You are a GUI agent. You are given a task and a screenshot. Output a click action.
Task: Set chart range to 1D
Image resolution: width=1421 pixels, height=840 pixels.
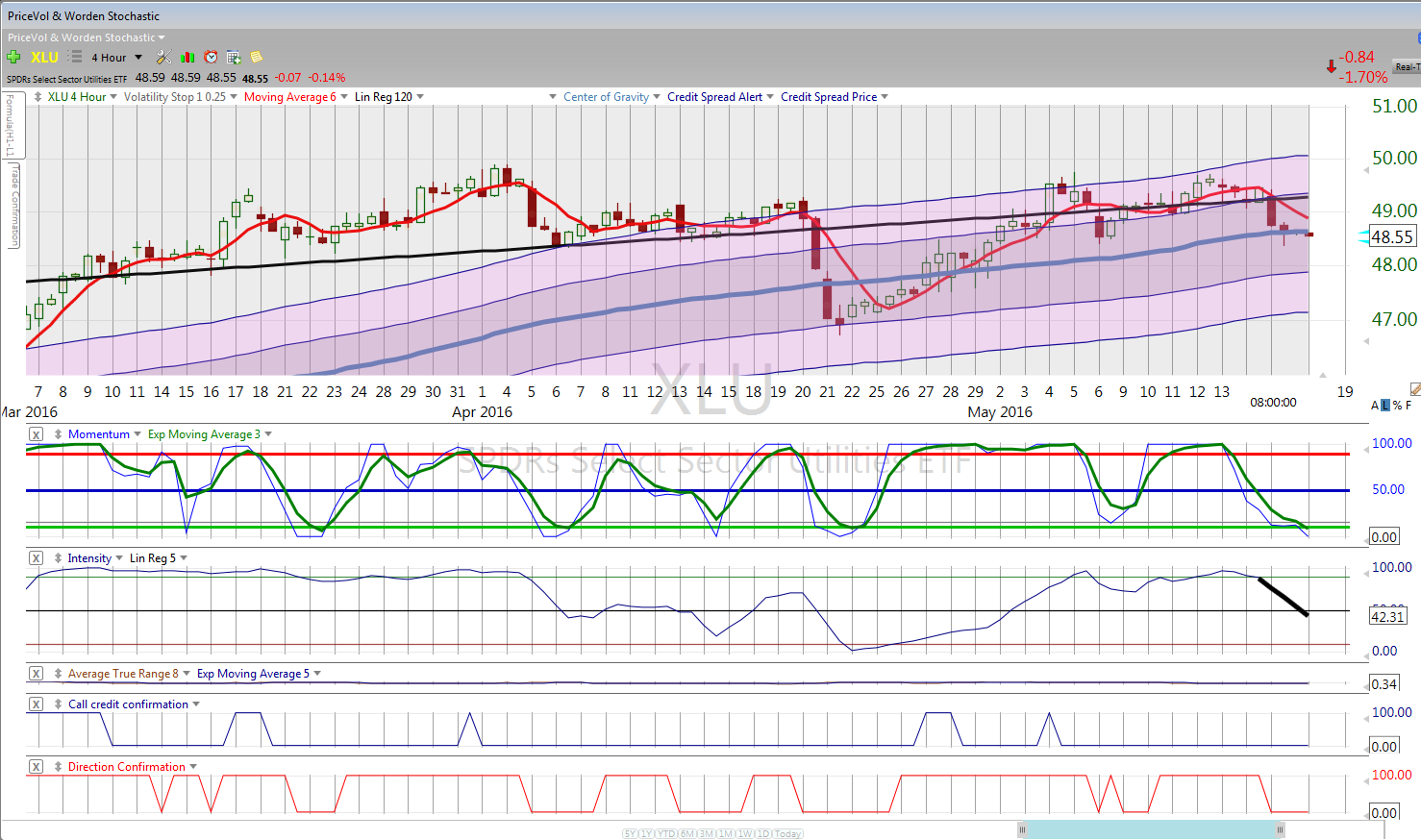(762, 834)
